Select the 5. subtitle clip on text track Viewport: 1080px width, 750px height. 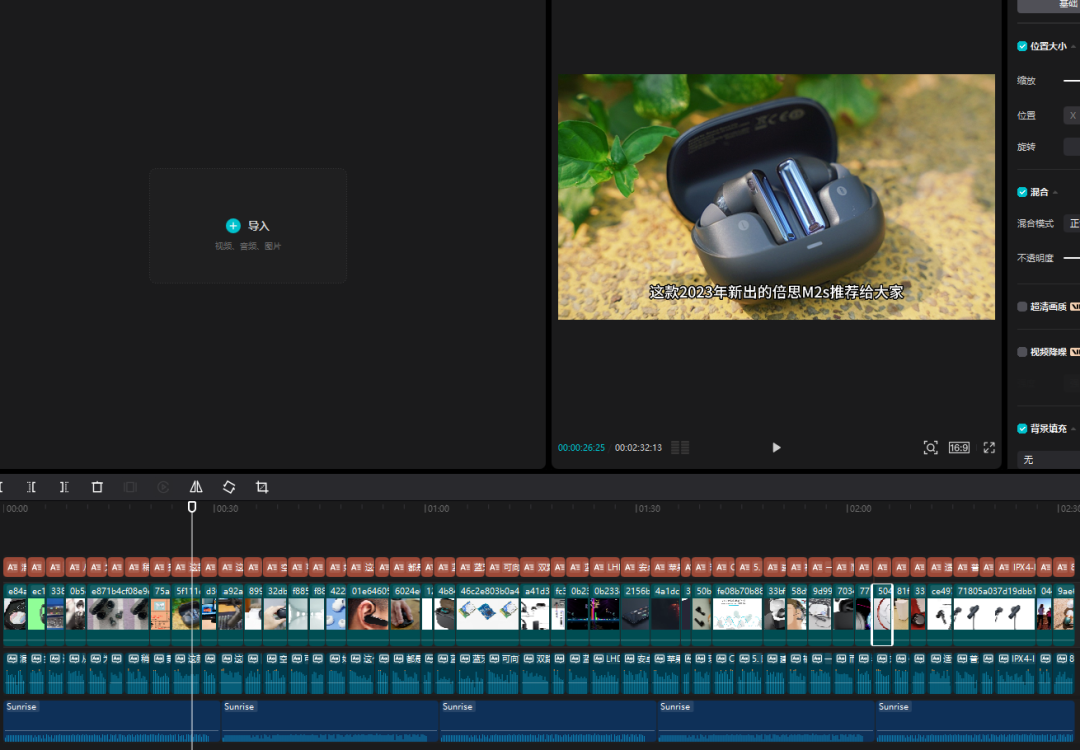(x=749, y=567)
